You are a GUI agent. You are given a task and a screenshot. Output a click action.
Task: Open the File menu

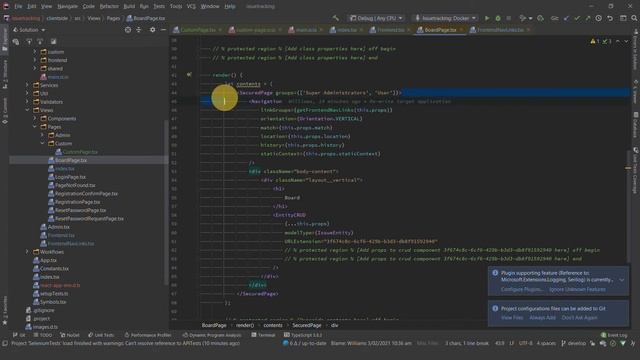(x=18, y=7)
